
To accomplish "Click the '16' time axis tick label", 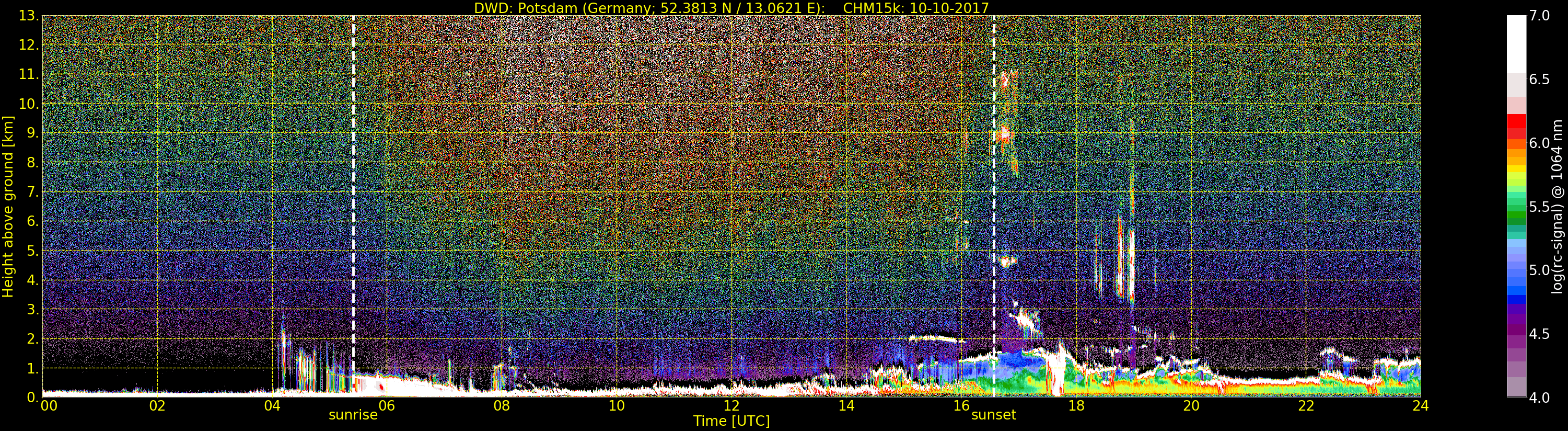I will 961,406.
